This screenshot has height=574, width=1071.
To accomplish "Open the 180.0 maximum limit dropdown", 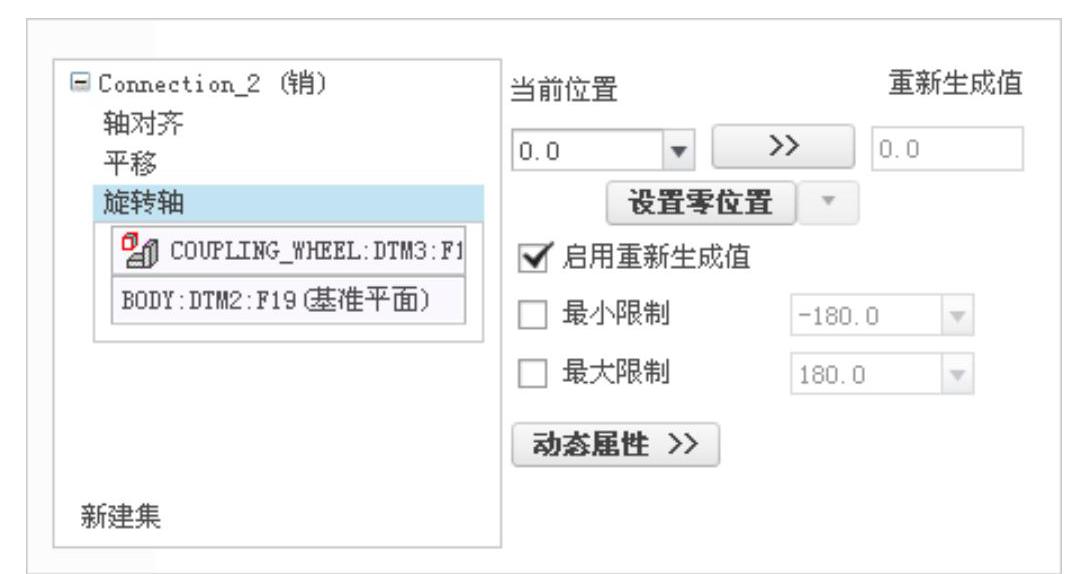I will 957,374.
